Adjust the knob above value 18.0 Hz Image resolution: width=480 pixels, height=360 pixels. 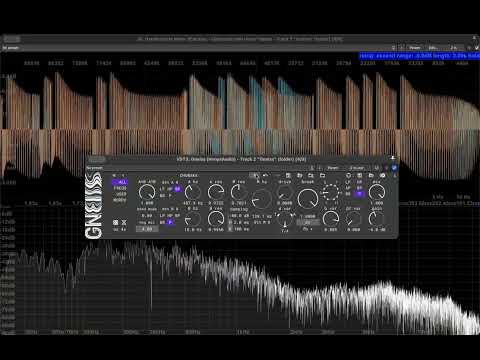(x=193, y=219)
